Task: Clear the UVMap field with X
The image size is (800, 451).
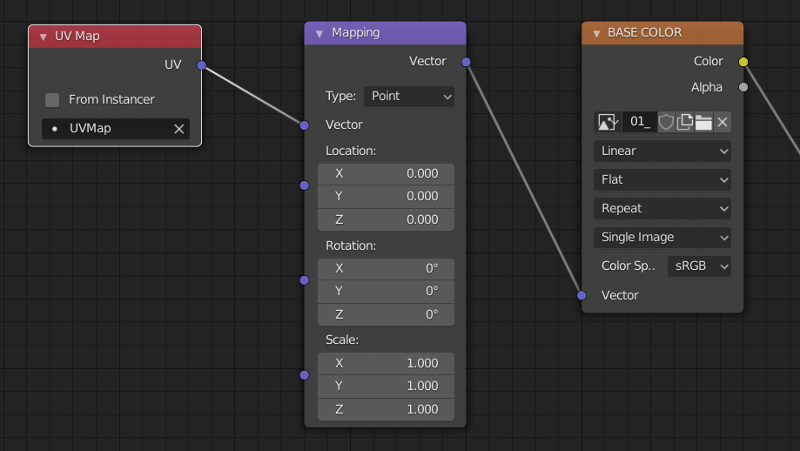Action: click(180, 129)
